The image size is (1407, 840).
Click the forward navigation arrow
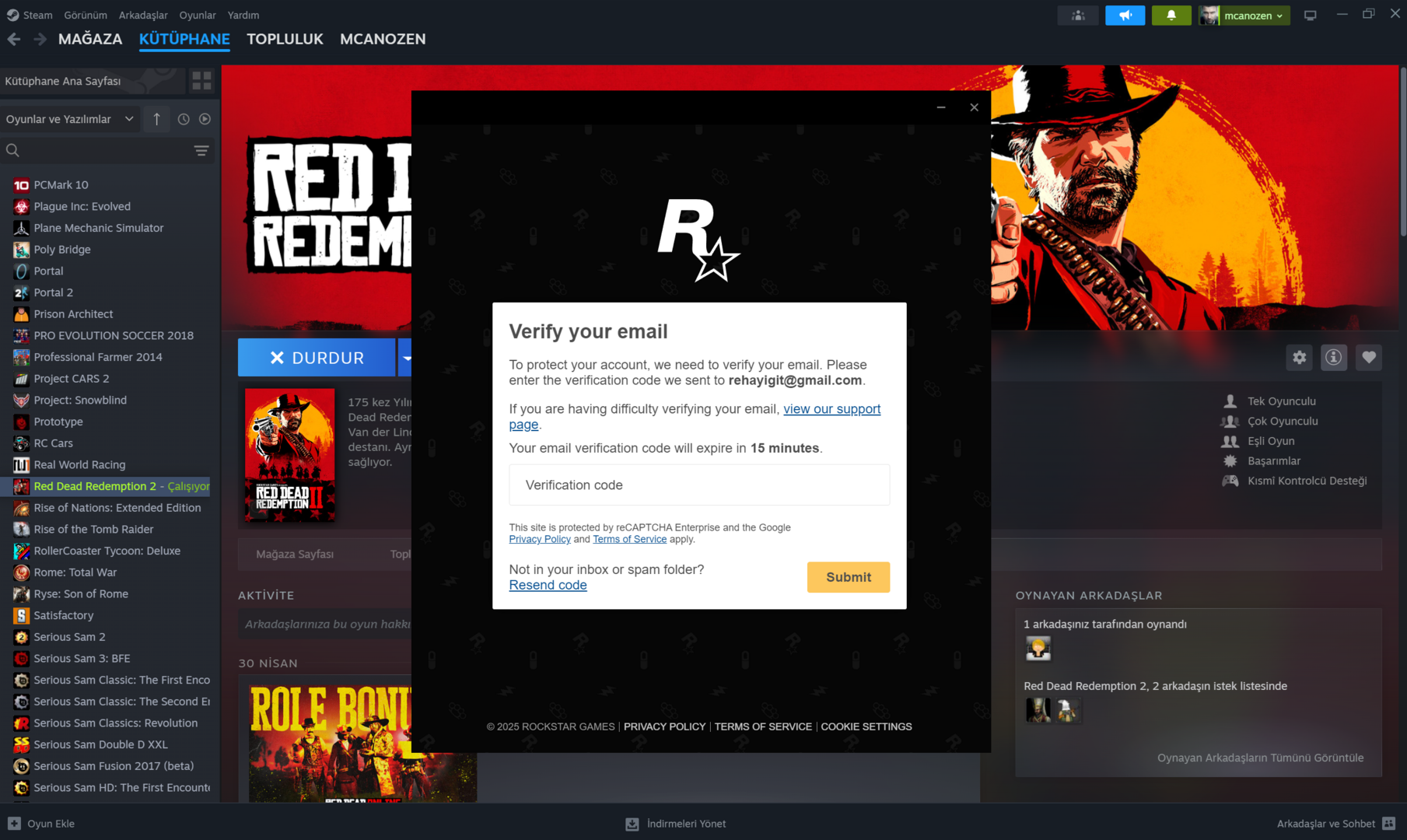[x=40, y=39]
